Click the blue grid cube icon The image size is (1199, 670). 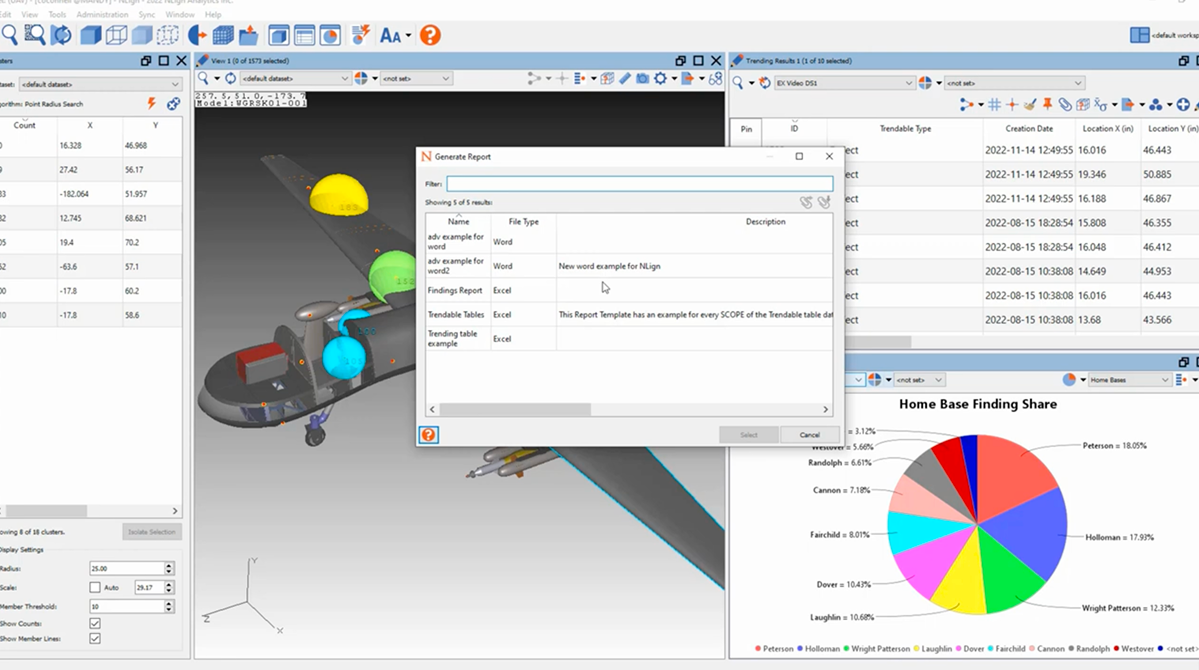click(223, 34)
